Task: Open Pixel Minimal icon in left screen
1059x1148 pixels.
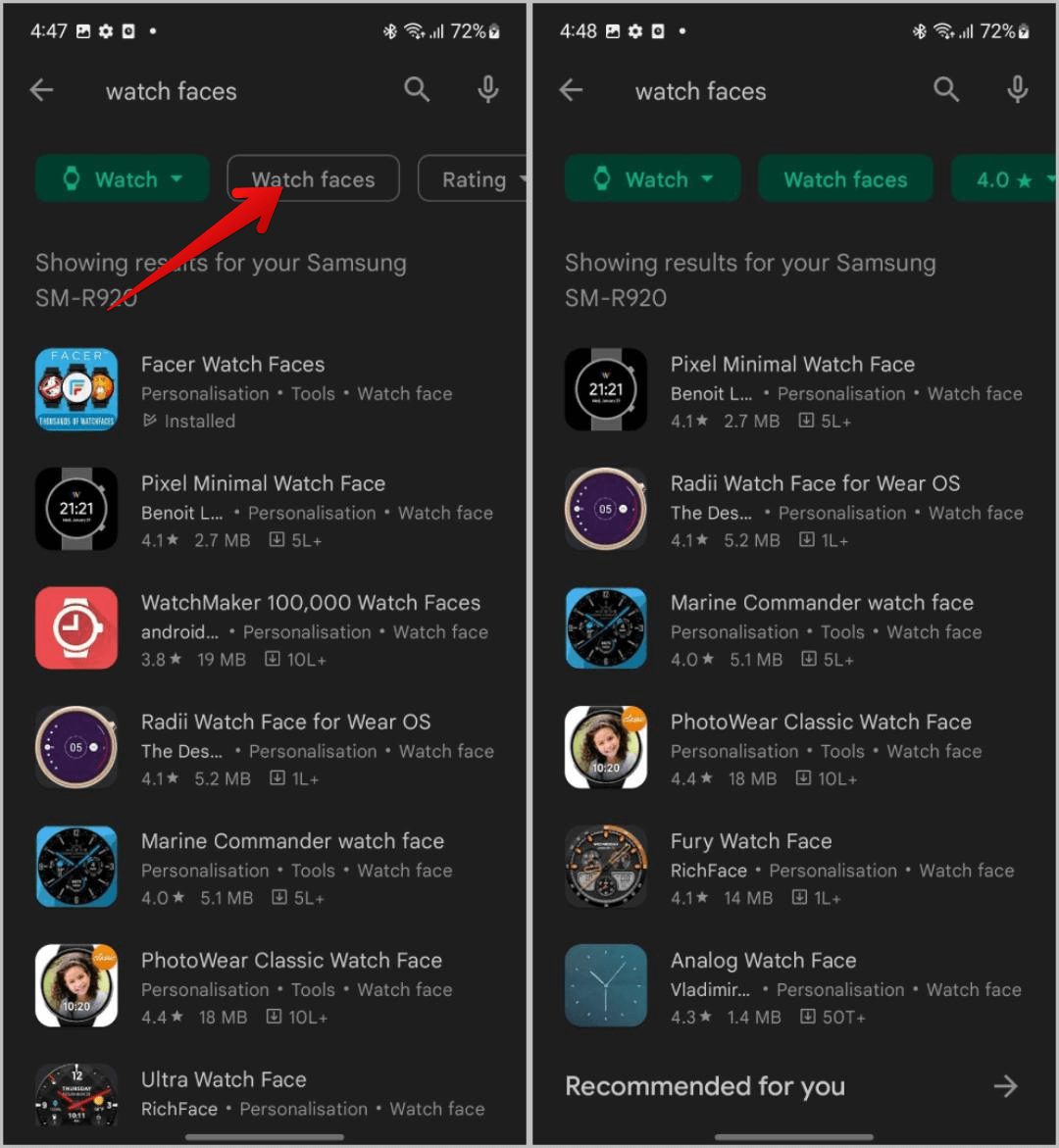Action: pyautogui.click(x=76, y=509)
